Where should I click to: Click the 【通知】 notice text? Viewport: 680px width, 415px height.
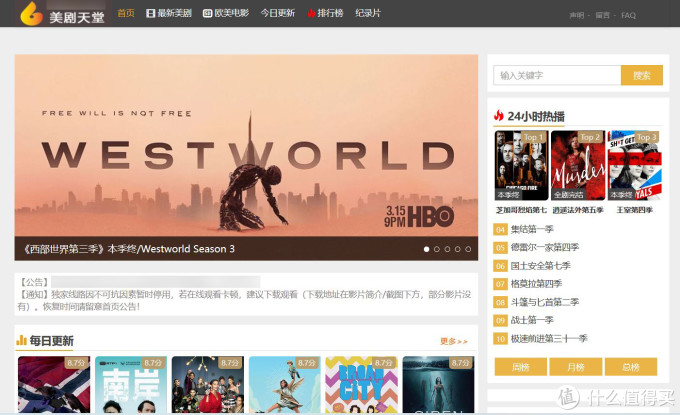(x=244, y=301)
